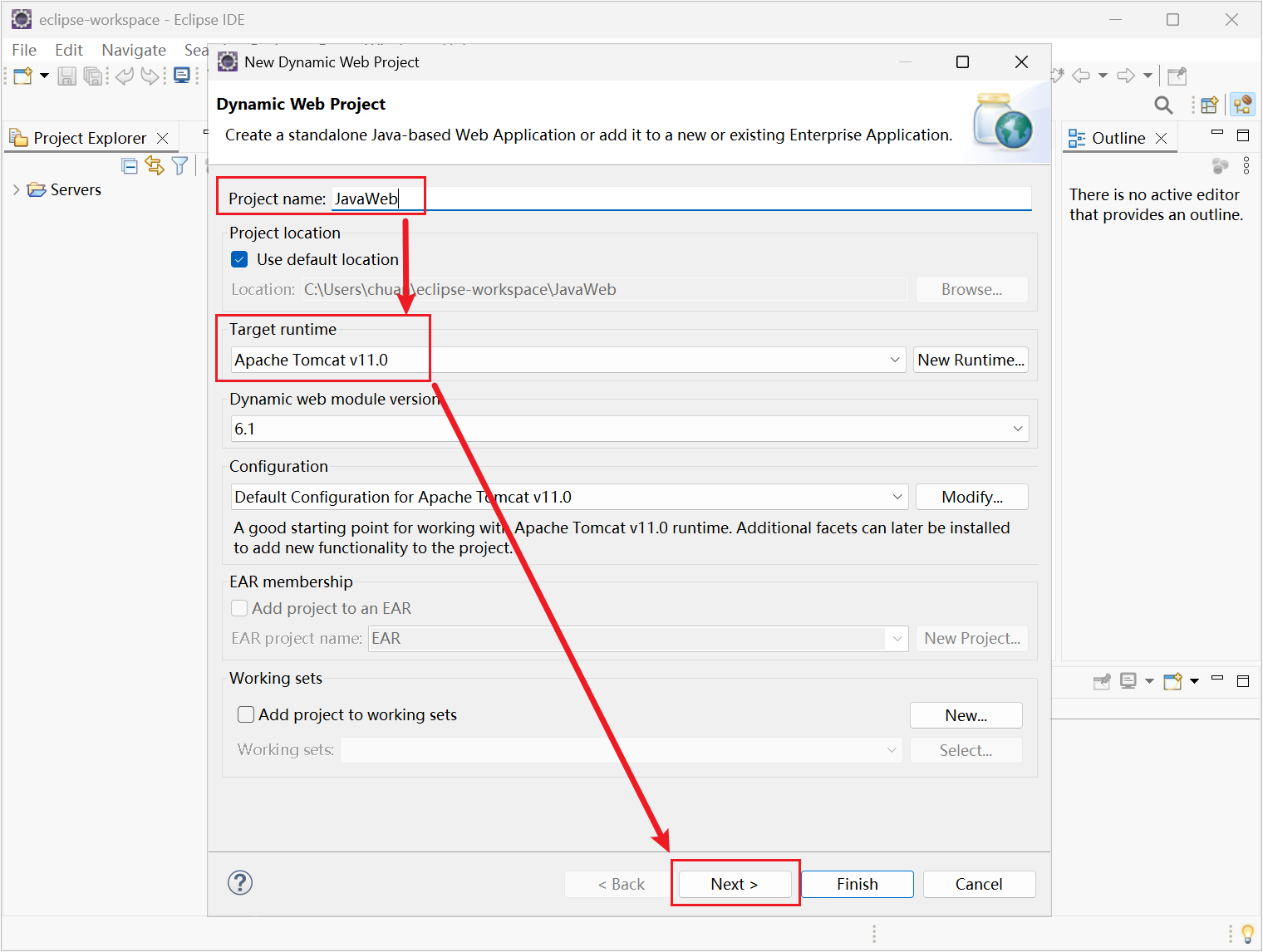The height and width of the screenshot is (952, 1263).
Task: Click the Cancel button
Action: click(979, 884)
